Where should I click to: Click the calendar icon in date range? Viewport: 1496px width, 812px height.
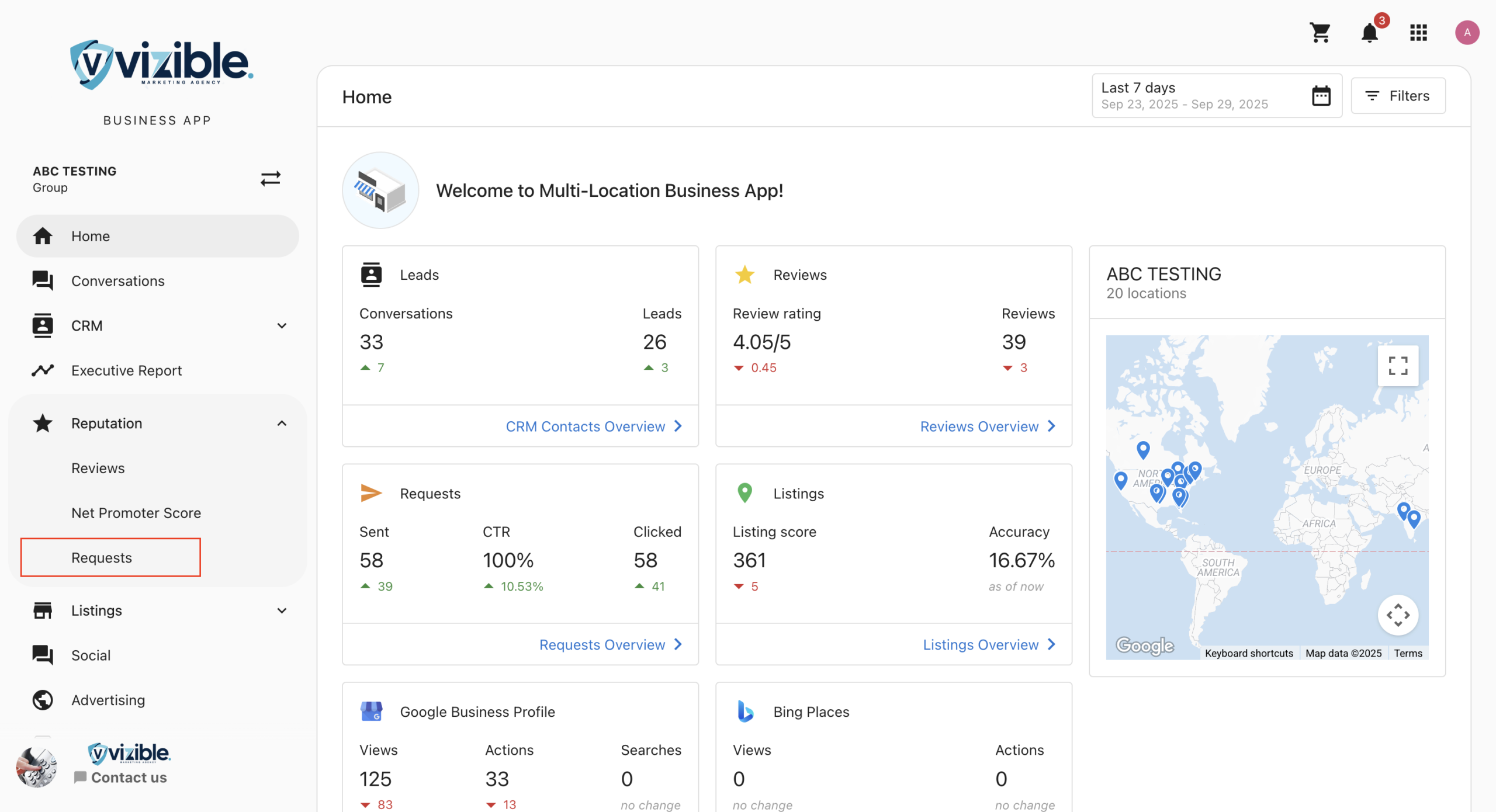(x=1321, y=96)
